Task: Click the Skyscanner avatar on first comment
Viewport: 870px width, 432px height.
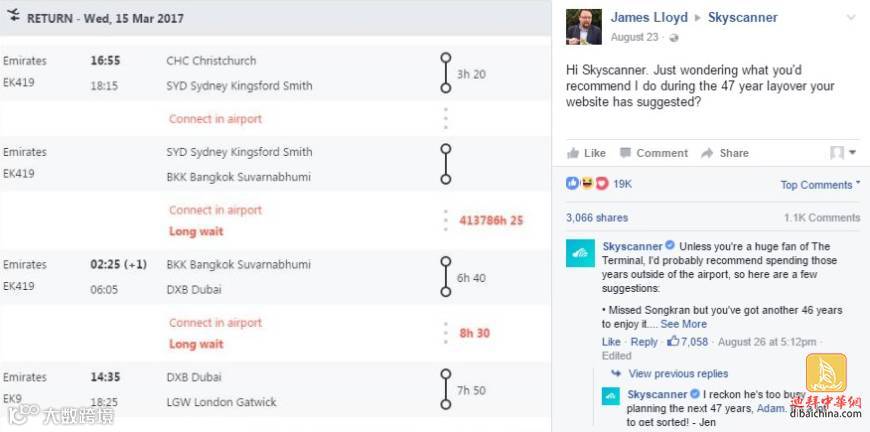Action: pos(580,253)
